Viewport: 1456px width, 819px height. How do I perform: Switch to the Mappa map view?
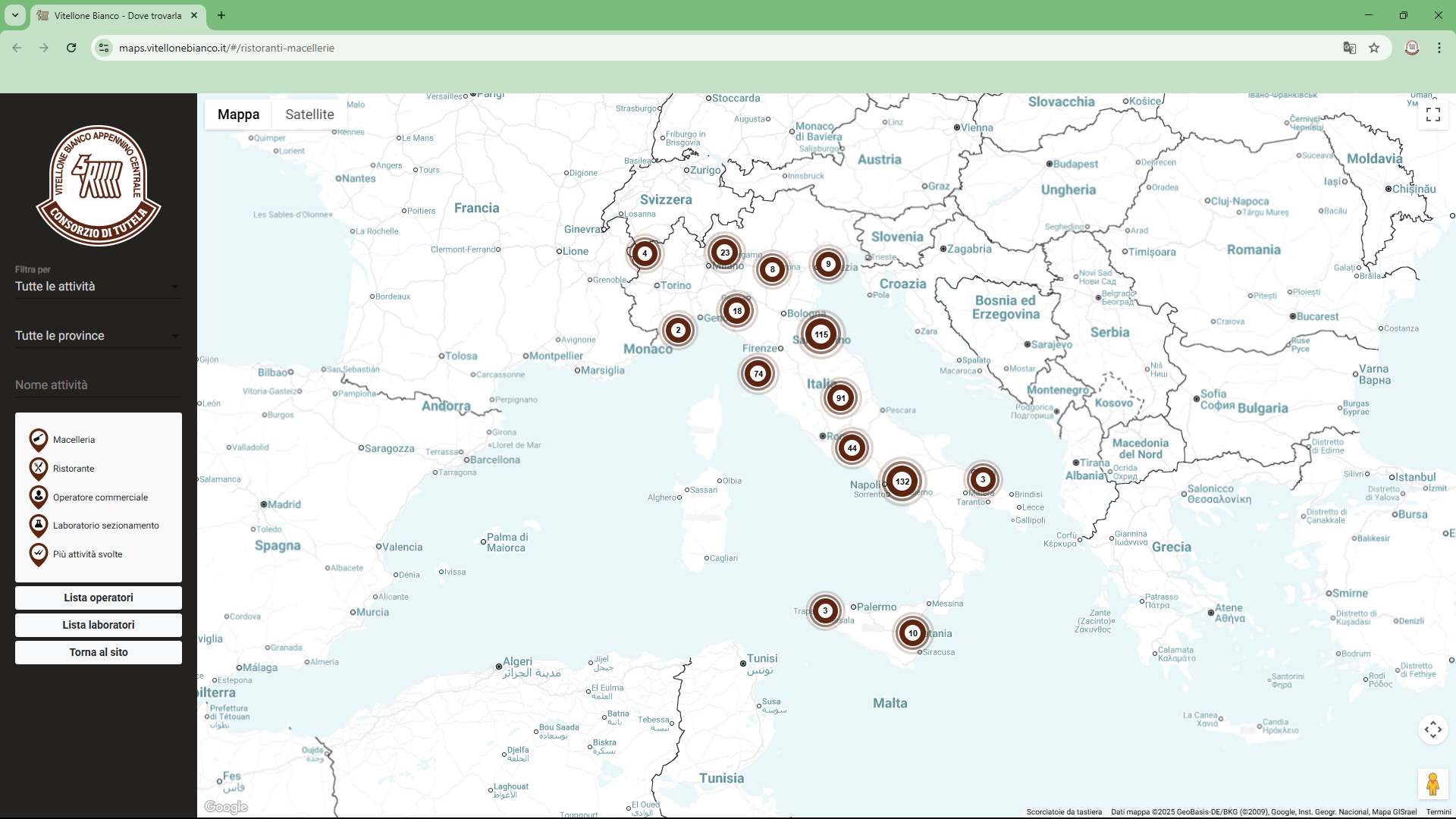[x=238, y=115]
